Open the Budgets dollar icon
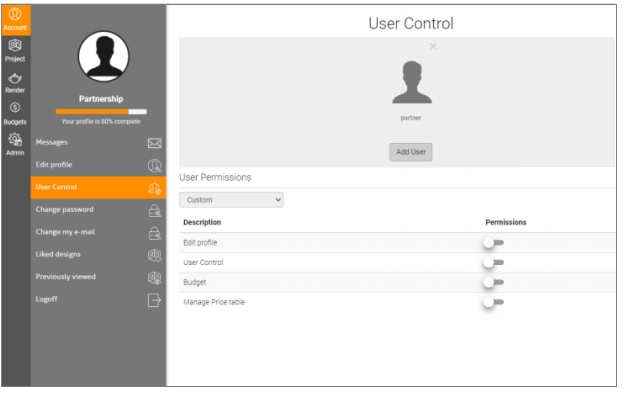This screenshot has width=633, height=397. pyautogui.click(x=15, y=107)
